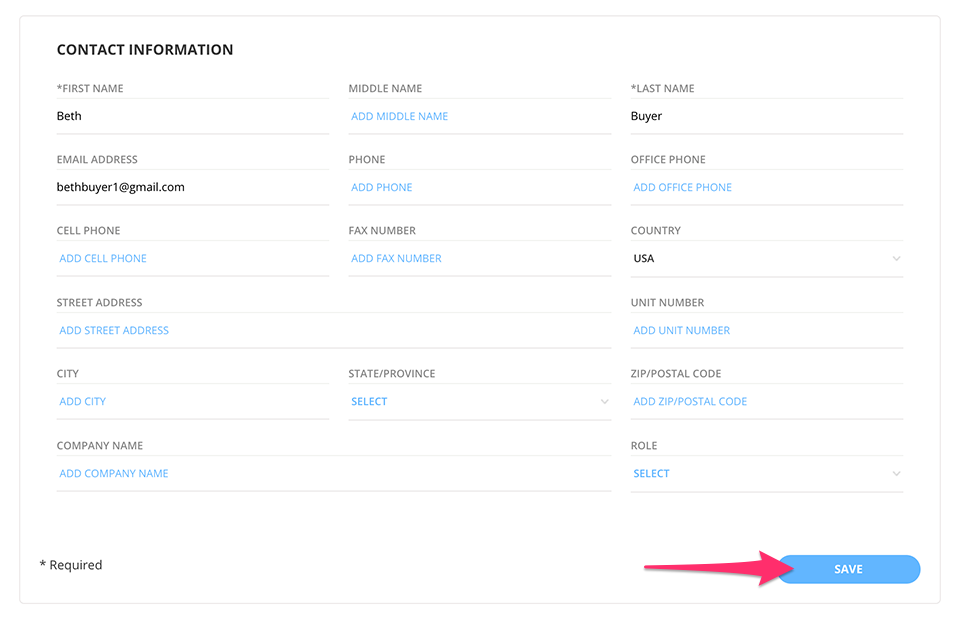
Task: Expand the State/Province SELECT dropdown
Action: pos(604,401)
